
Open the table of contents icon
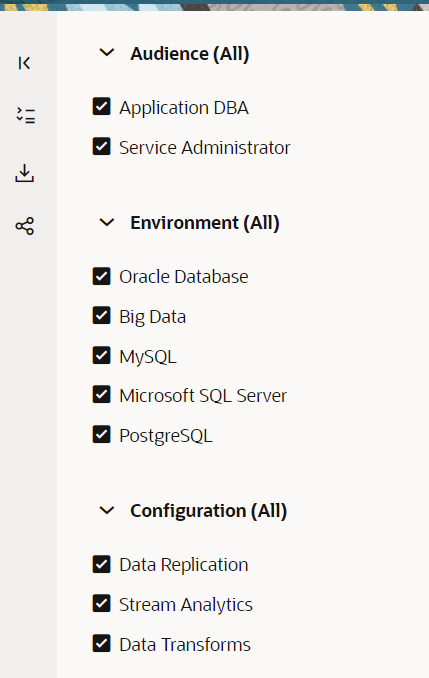pos(26,115)
